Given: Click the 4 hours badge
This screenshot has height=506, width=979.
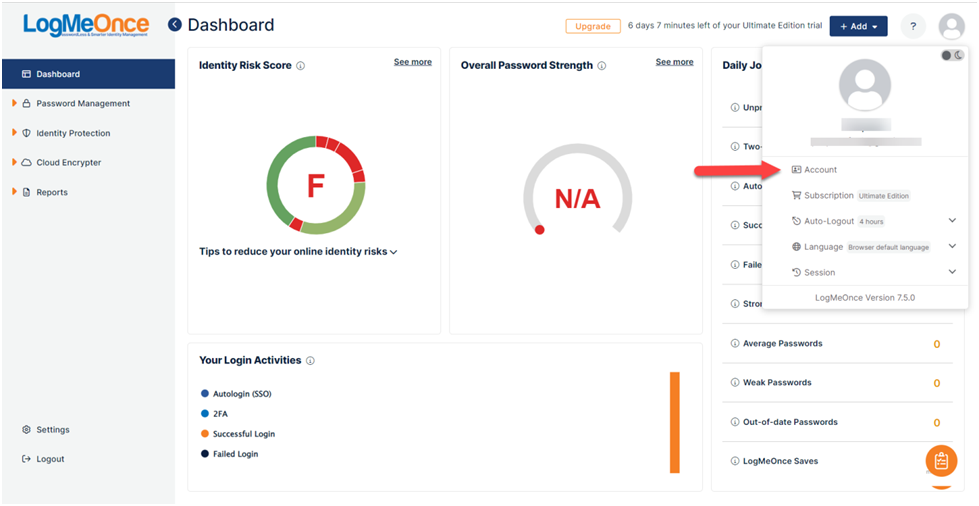Looking at the screenshot, I should click(x=871, y=222).
